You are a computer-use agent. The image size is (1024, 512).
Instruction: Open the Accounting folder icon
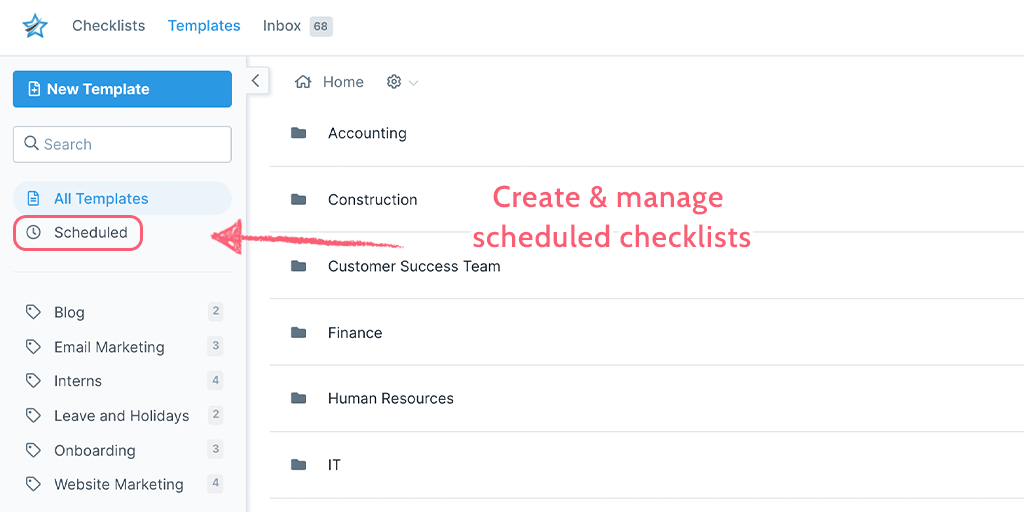click(298, 133)
